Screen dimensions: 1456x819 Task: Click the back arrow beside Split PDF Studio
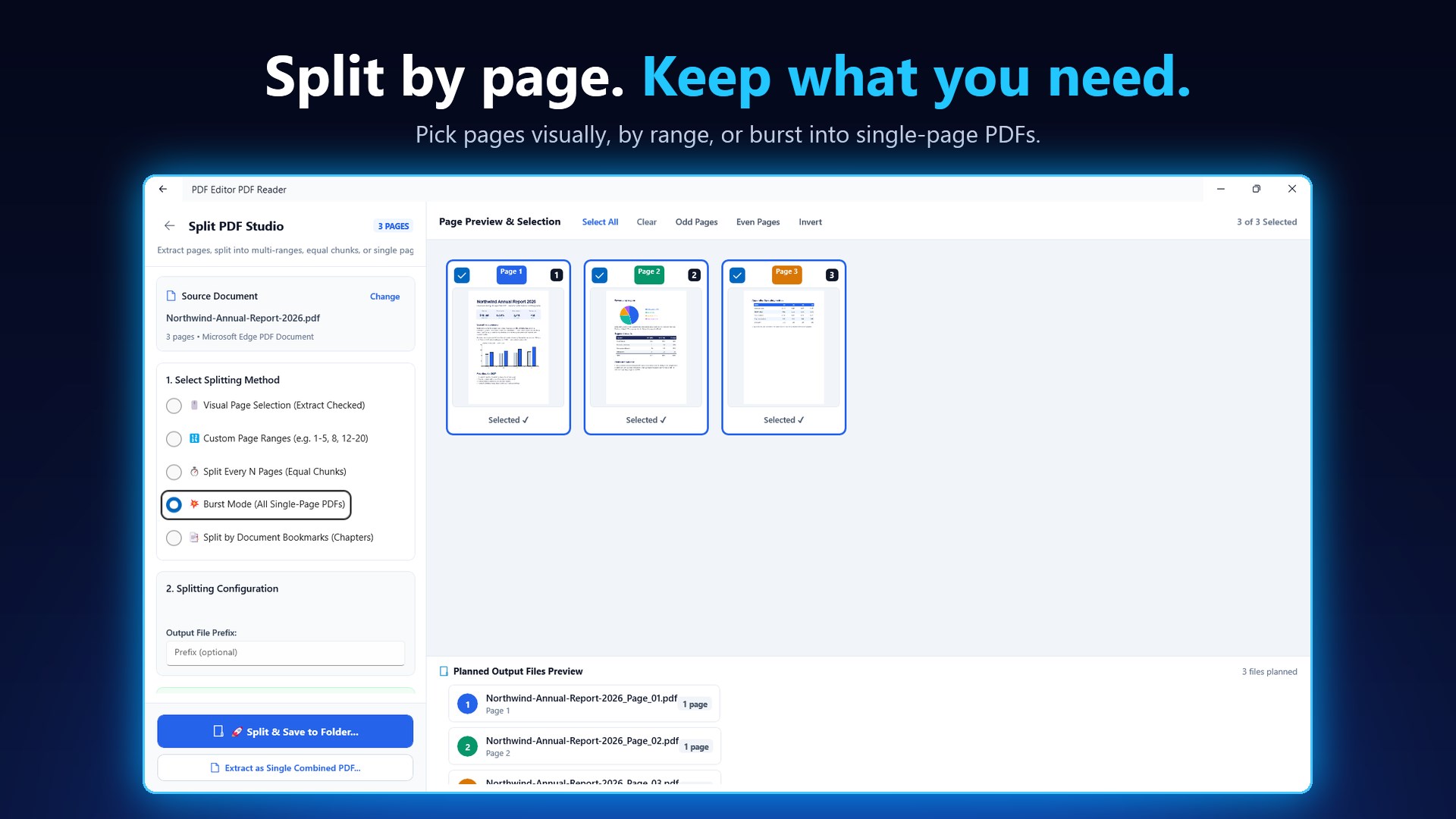click(170, 226)
